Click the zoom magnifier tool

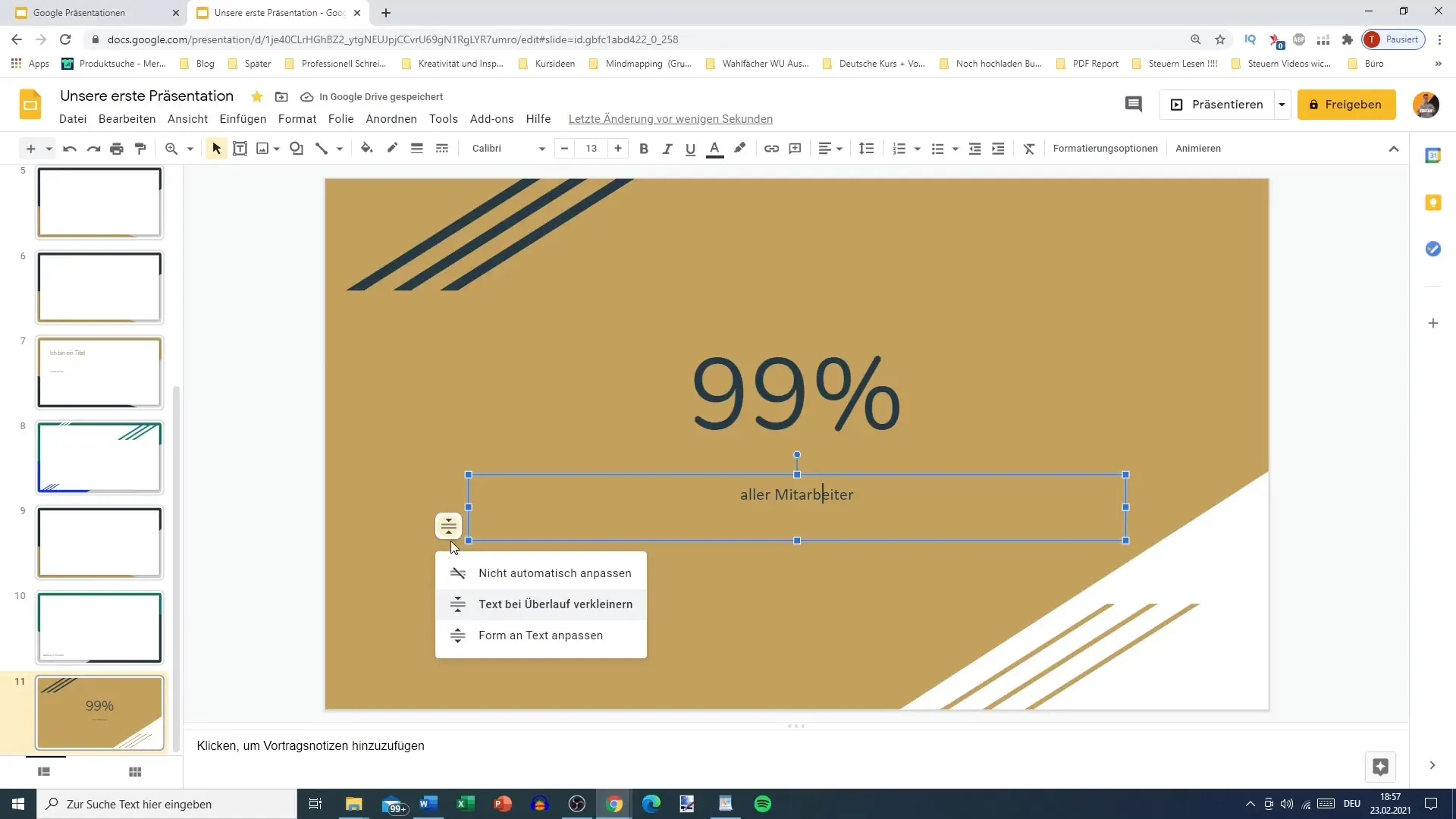tap(172, 149)
